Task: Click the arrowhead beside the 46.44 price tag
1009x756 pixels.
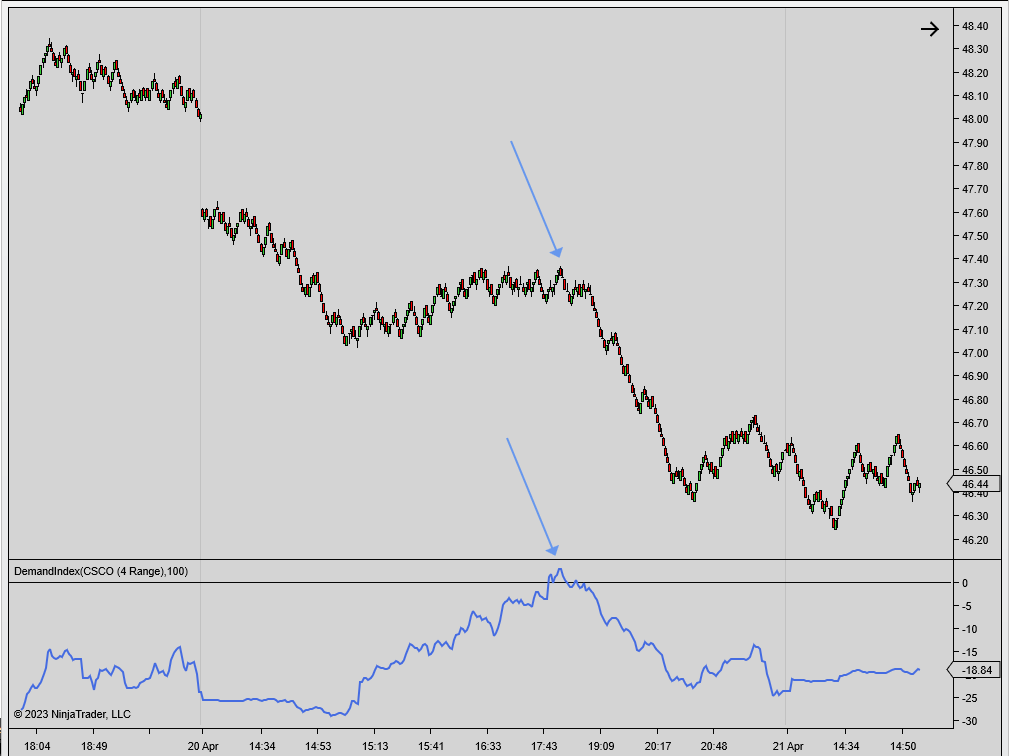Action: click(x=949, y=483)
